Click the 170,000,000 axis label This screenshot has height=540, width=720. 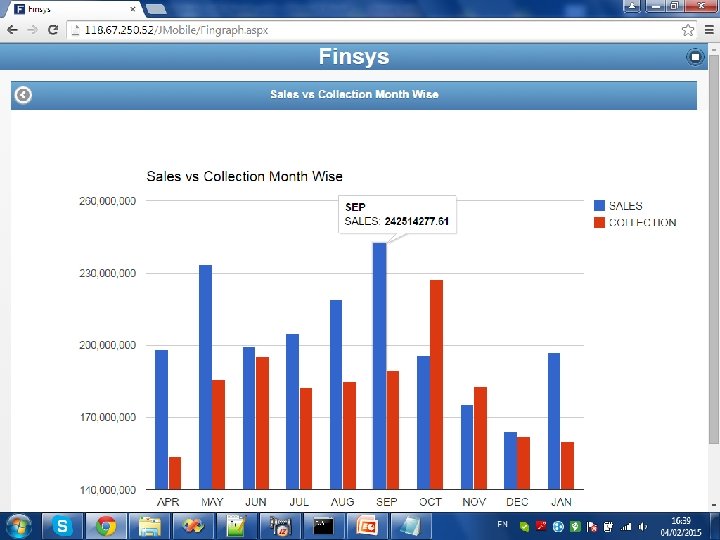click(107, 417)
